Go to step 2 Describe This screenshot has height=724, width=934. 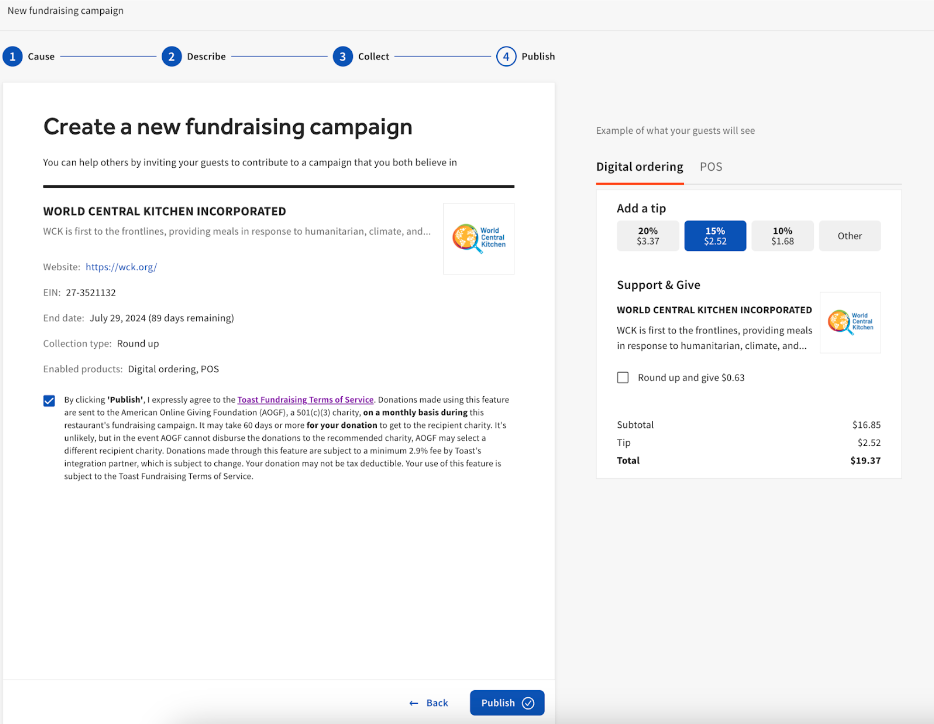172,57
